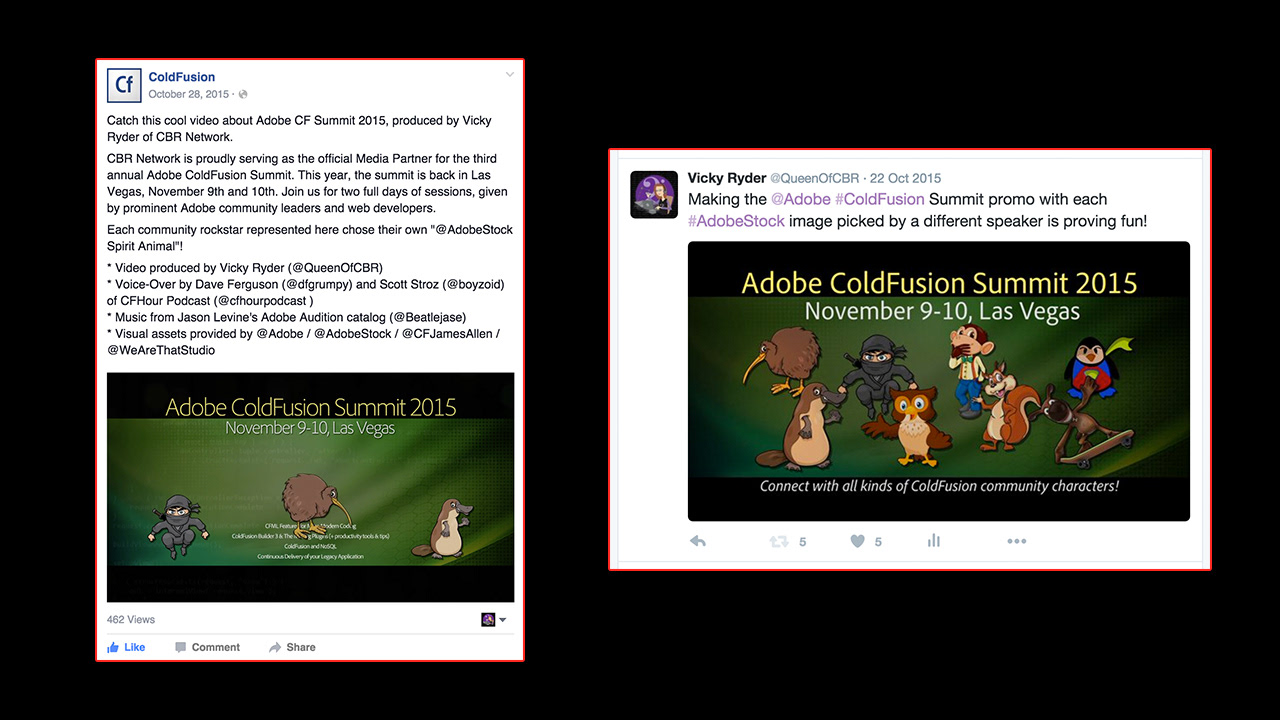Image resolution: width=1280 pixels, height=720 pixels.
Task: Open the ColdFusion page logo
Action: (125, 85)
